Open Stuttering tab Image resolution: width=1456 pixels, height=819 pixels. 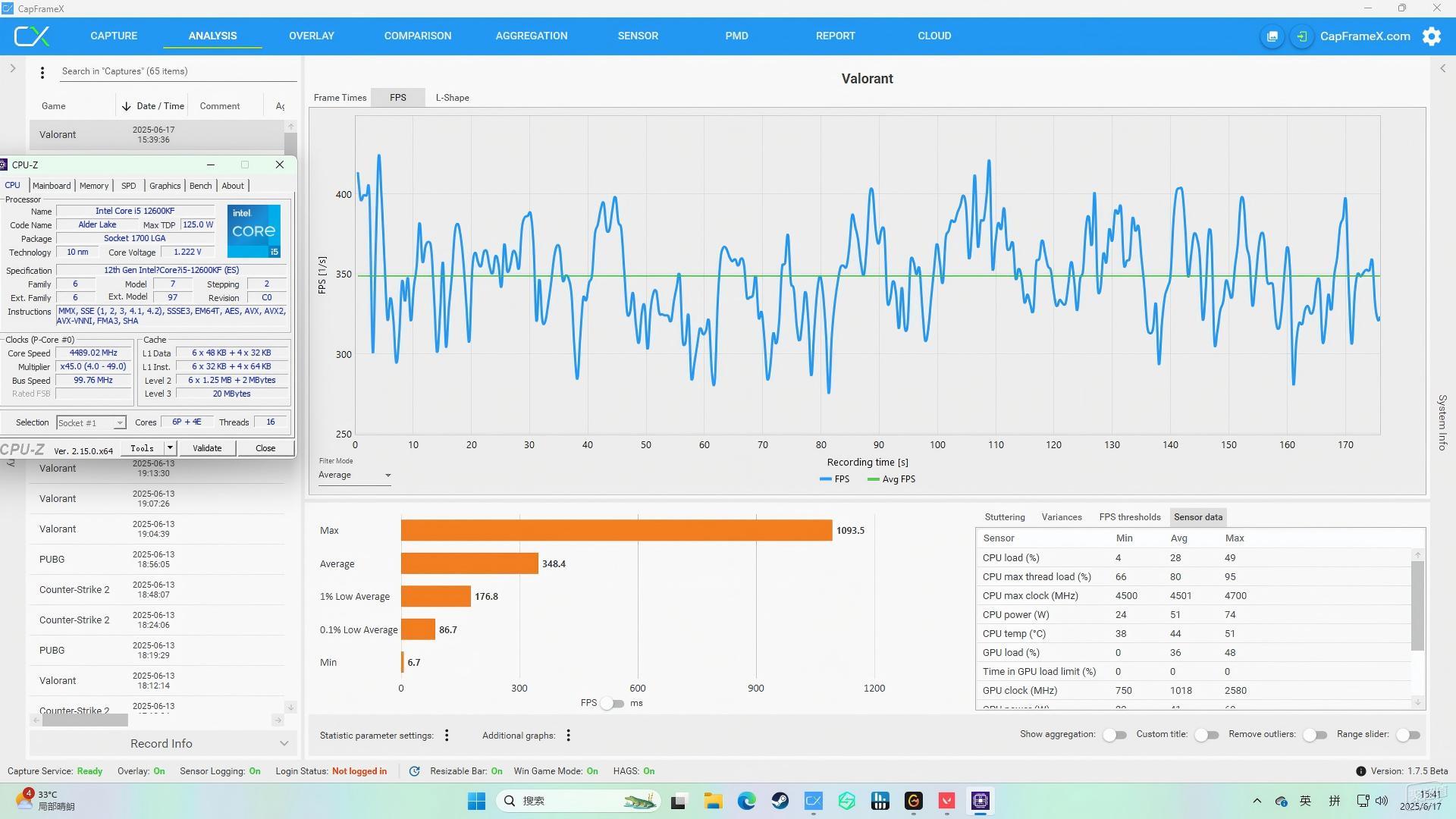1005,517
